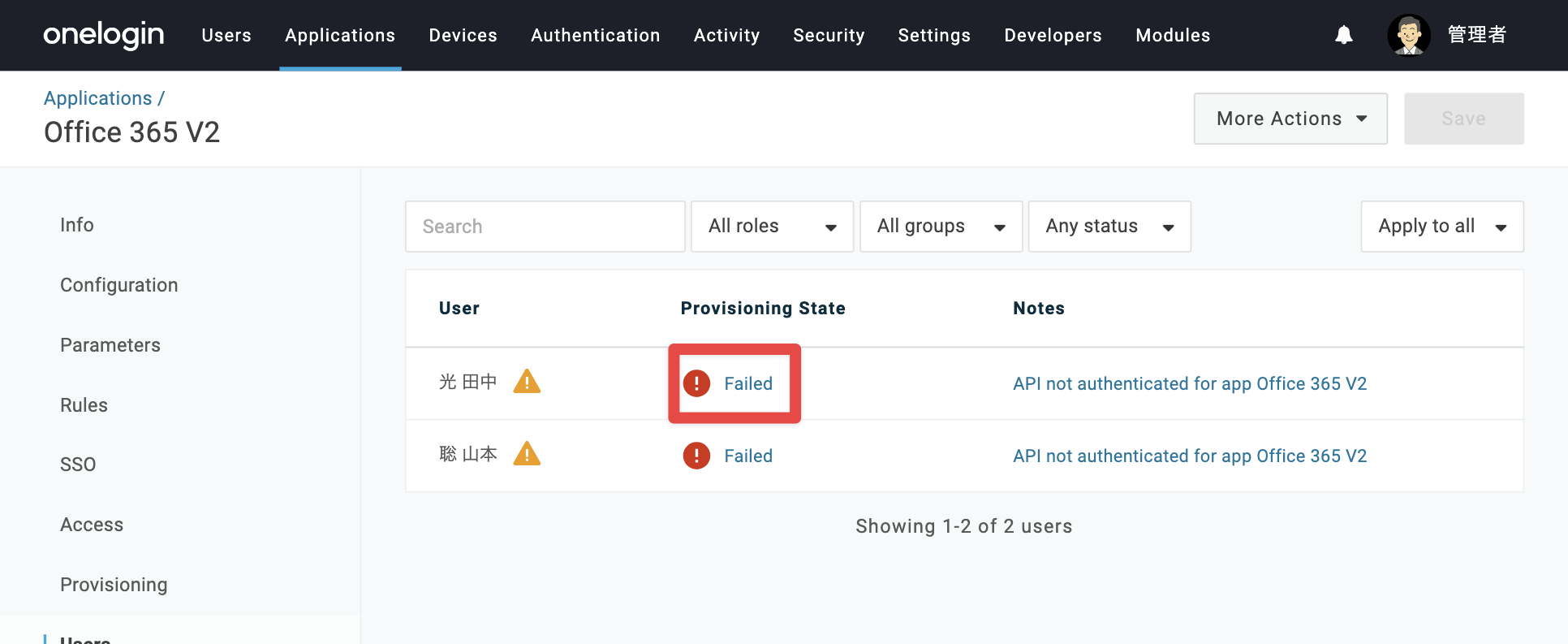Open the Security menu

829,35
